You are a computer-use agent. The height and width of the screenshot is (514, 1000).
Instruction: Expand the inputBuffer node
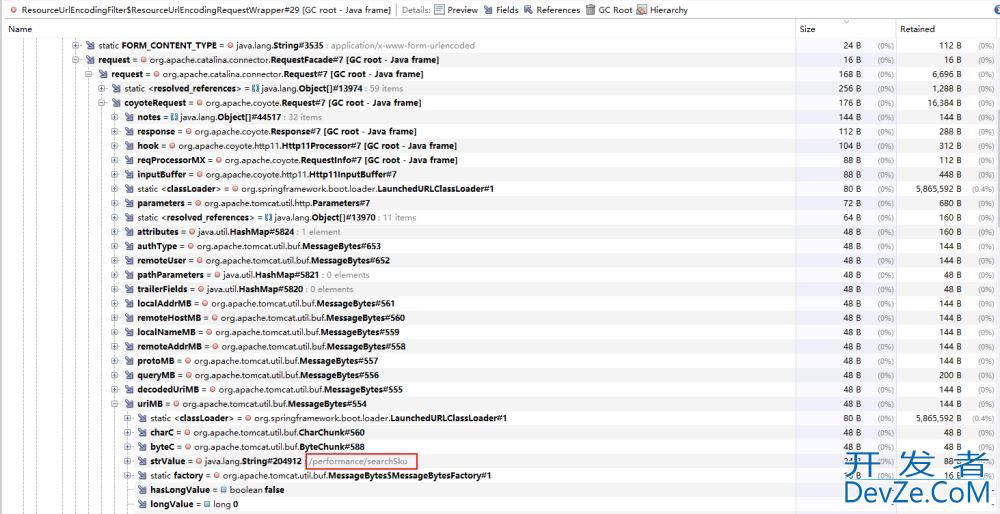point(115,174)
